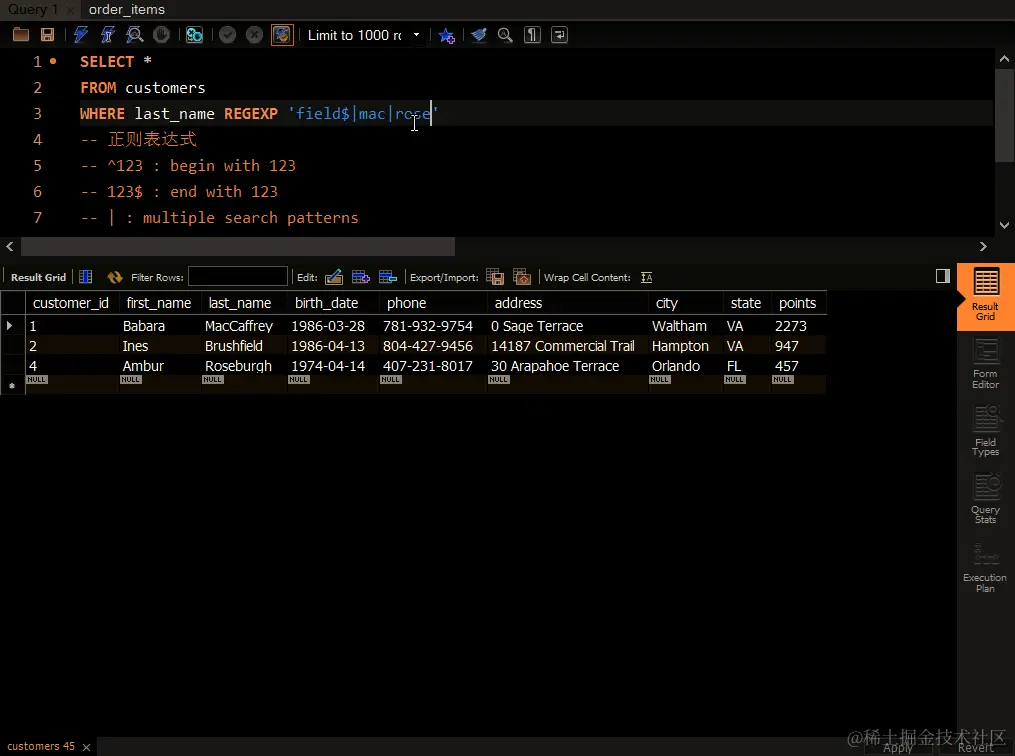This screenshot has height=756, width=1015.
Task: Open Query Stats side panel
Action: pos(986,498)
